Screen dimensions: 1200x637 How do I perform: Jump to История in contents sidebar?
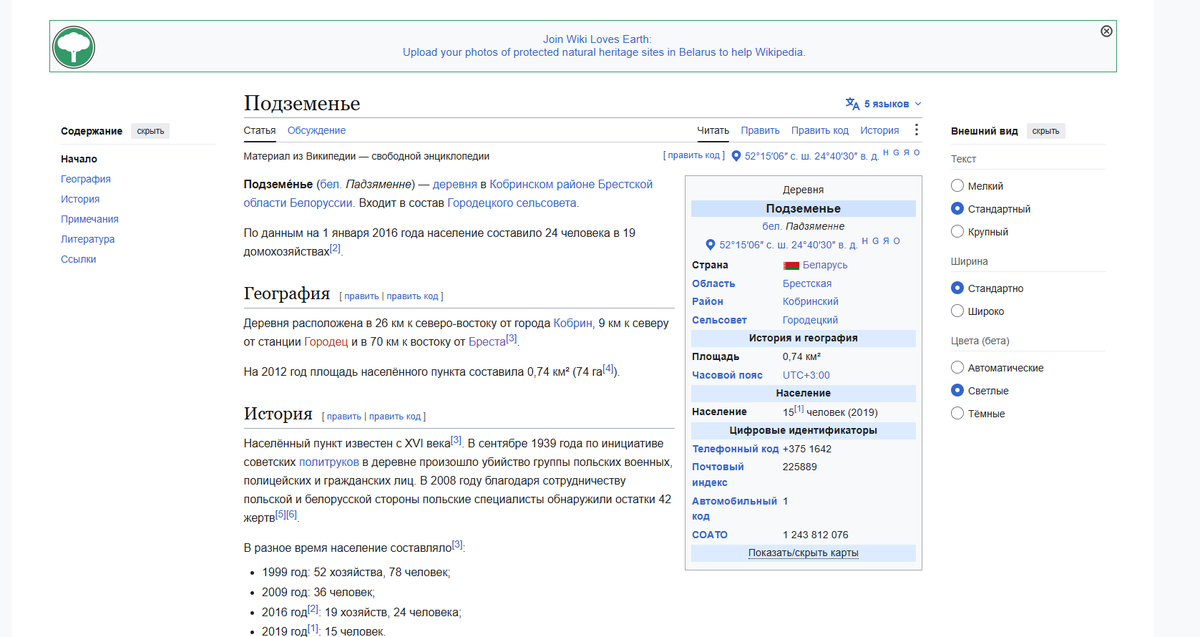point(80,199)
